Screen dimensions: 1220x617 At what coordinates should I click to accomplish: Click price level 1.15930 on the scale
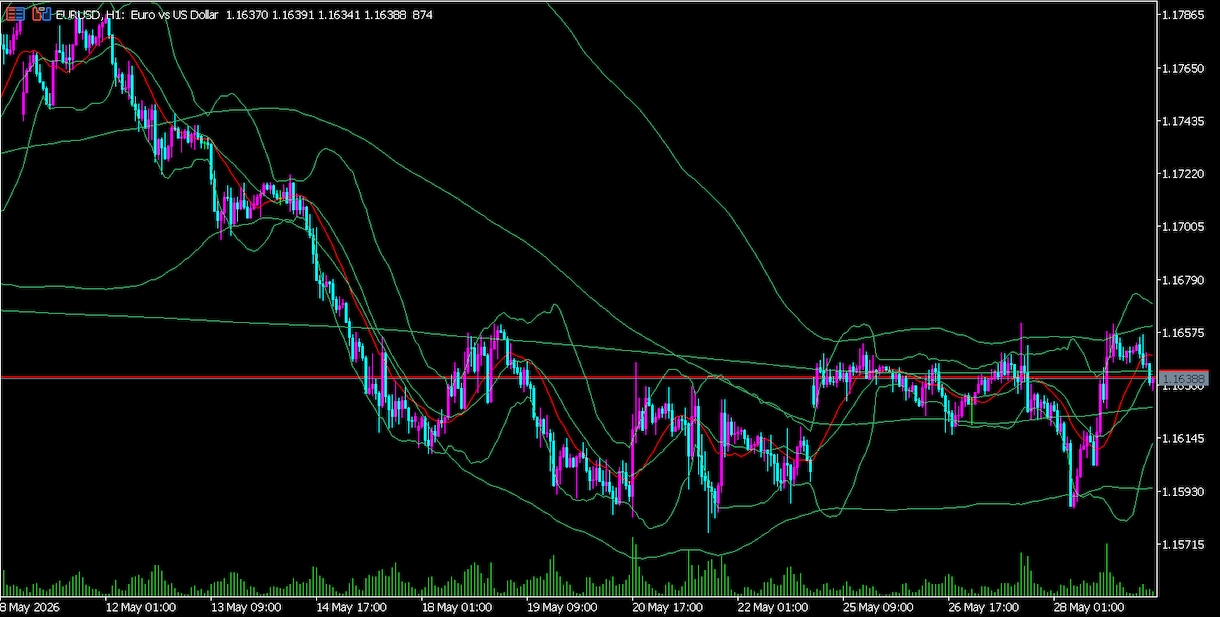click(1185, 492)
